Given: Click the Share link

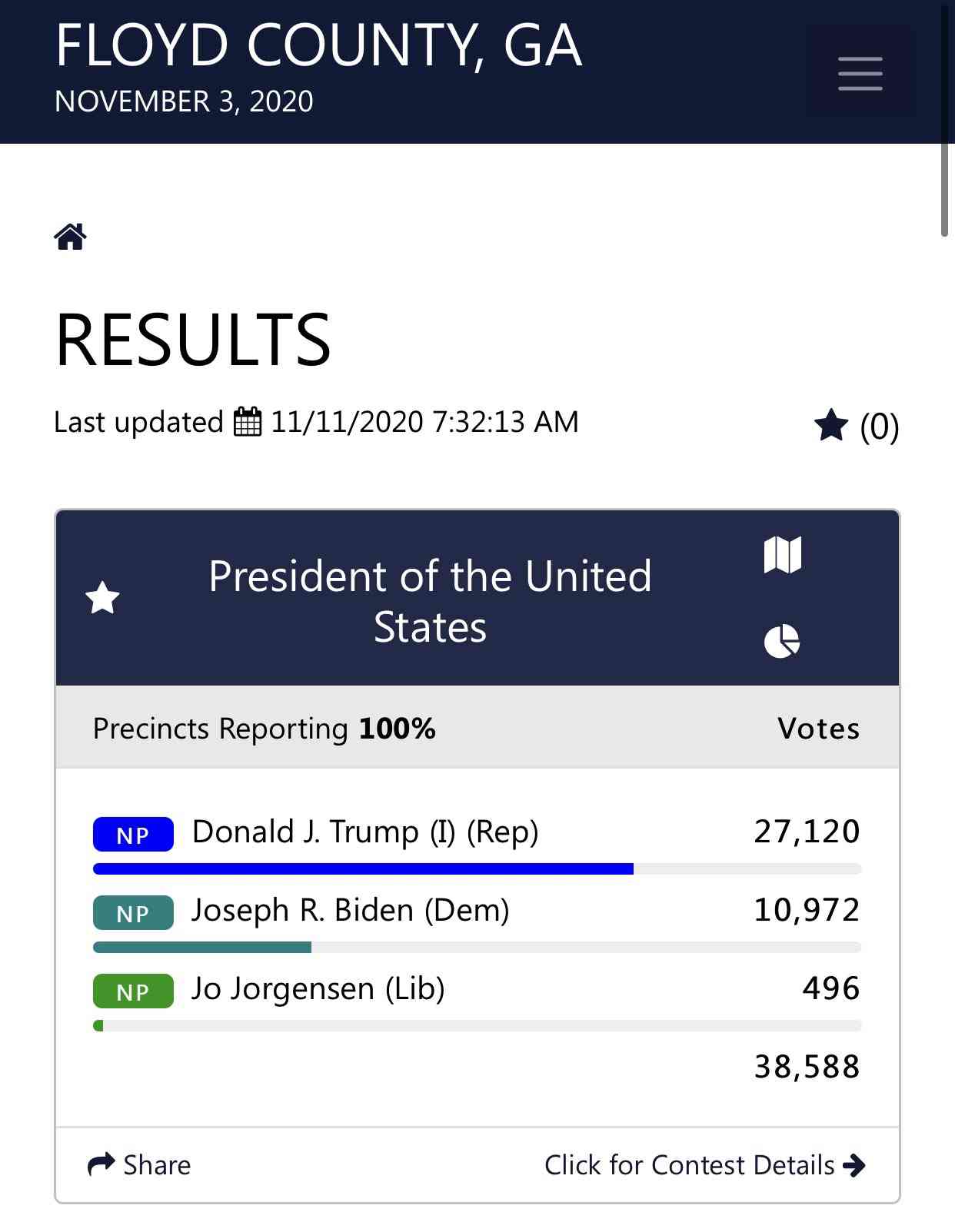Looking at the screenshot, I should [x=139, y=1165].
